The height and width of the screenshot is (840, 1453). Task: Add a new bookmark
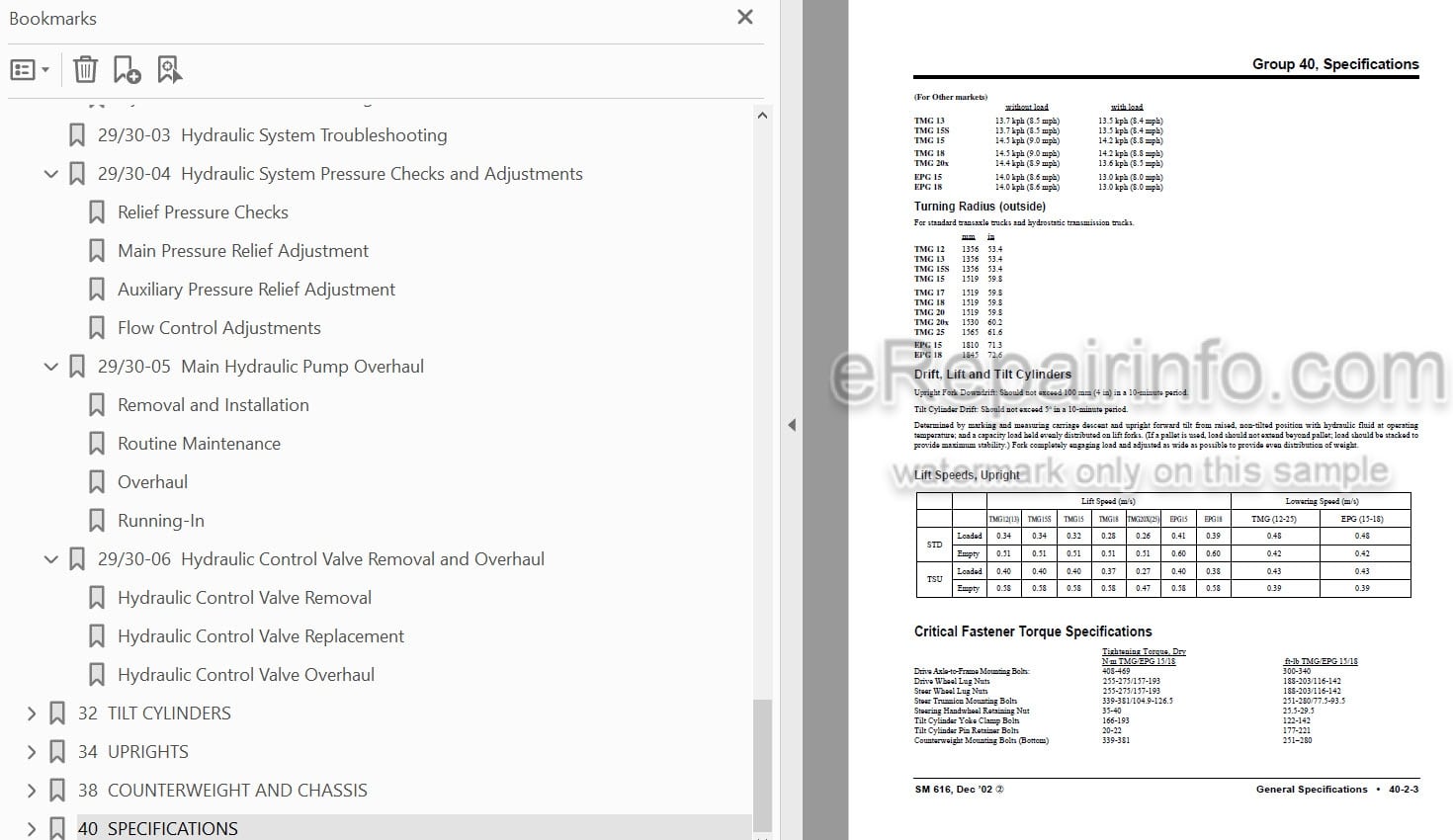click(x=127, y=70)
